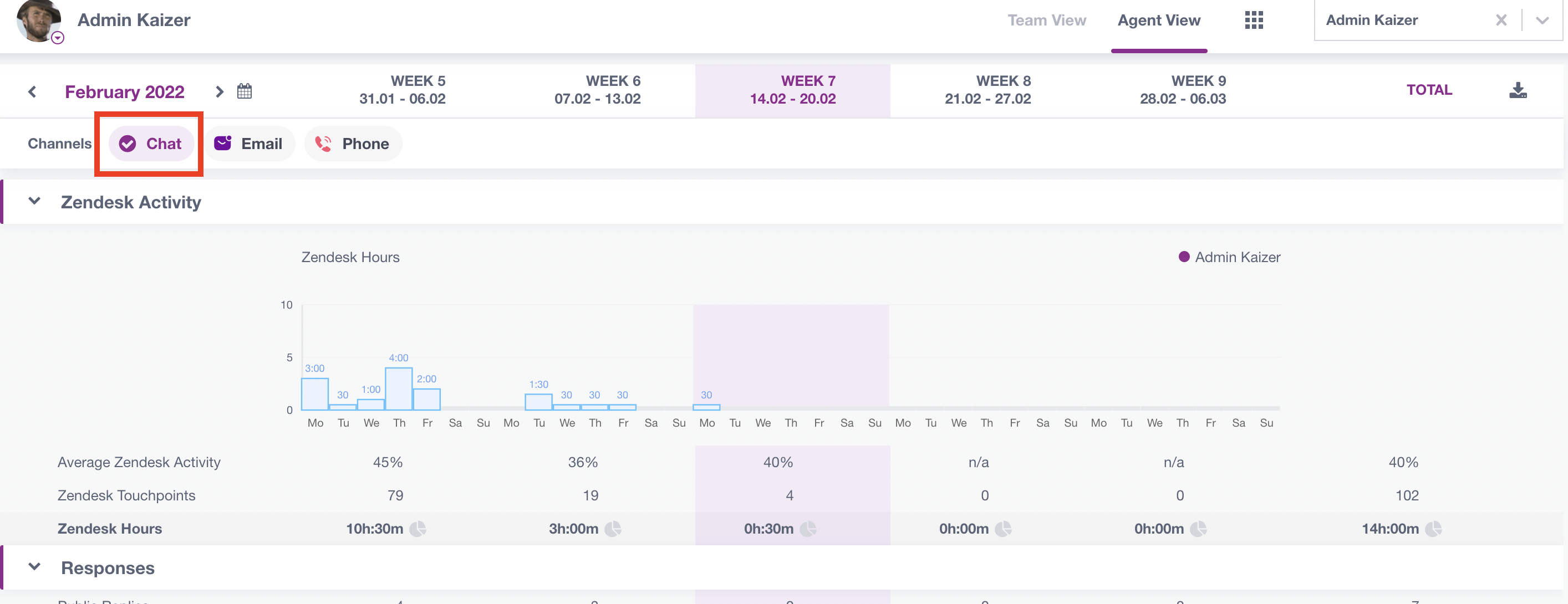Click the Admin Kaizer header name
Image resolution: width=1568 pixels, height=604 pixels.
134,20
